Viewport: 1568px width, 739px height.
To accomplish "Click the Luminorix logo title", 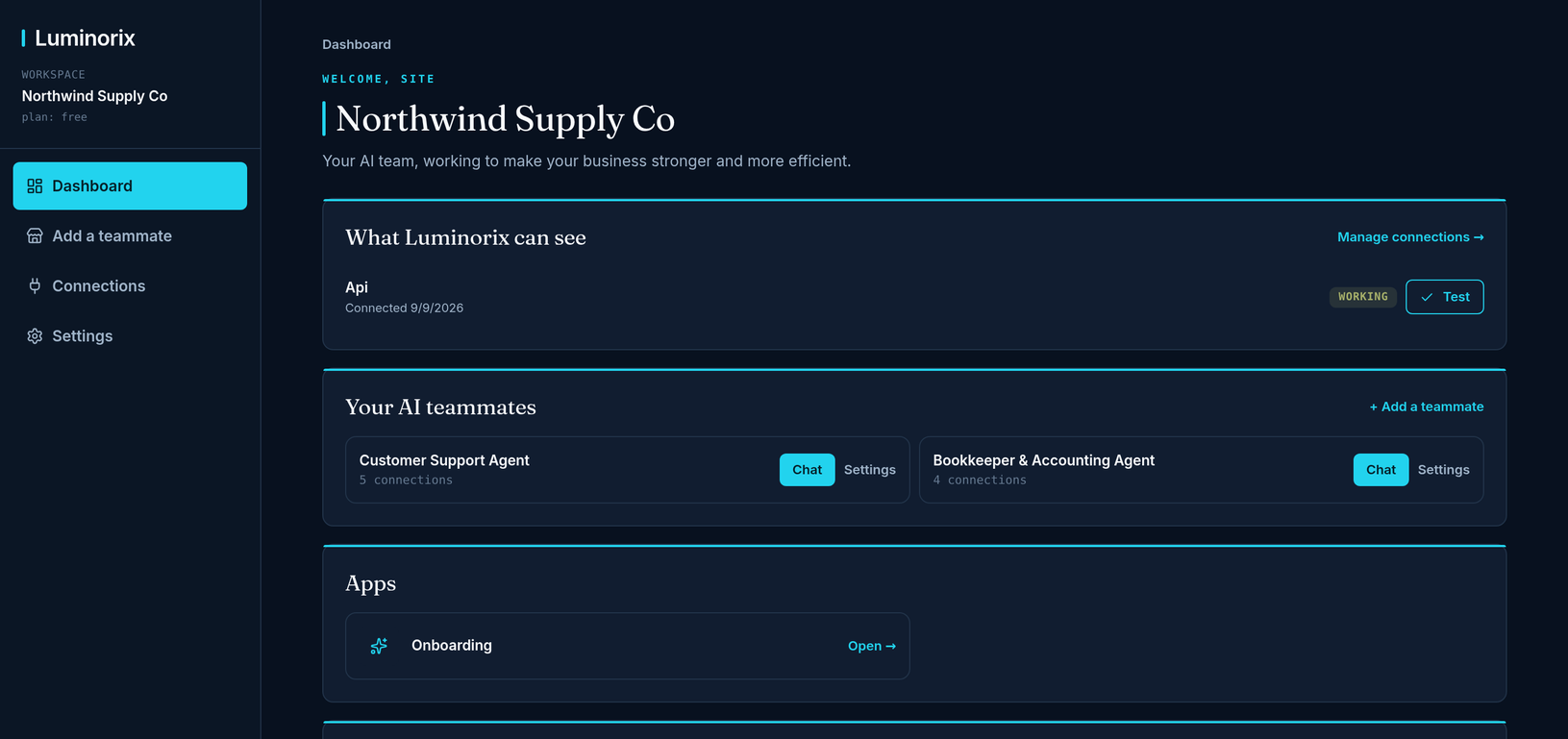I will pos(85,37).
